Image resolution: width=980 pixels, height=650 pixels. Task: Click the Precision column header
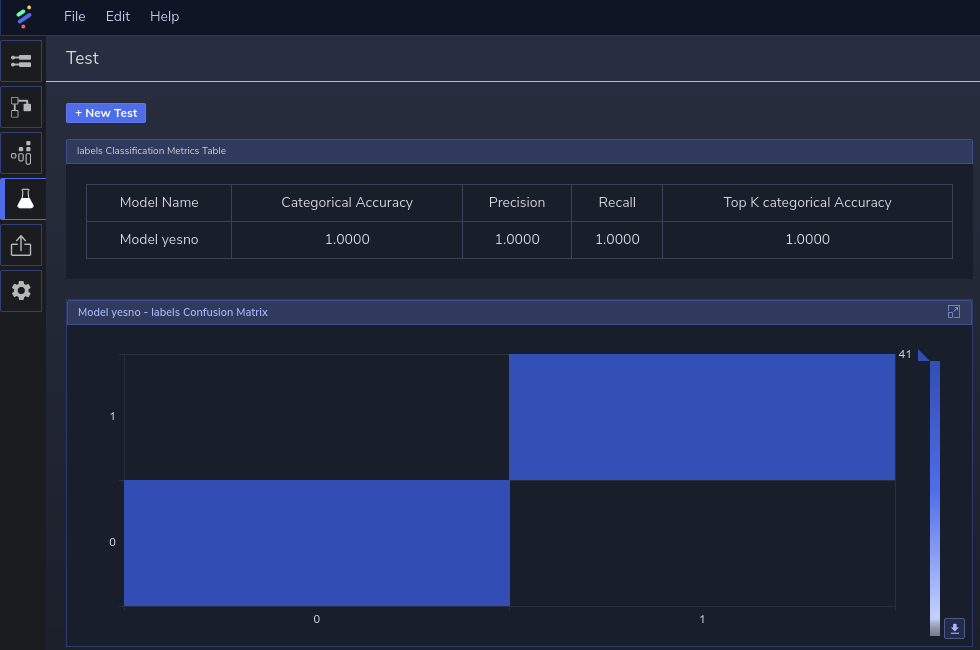pos(517,202)
